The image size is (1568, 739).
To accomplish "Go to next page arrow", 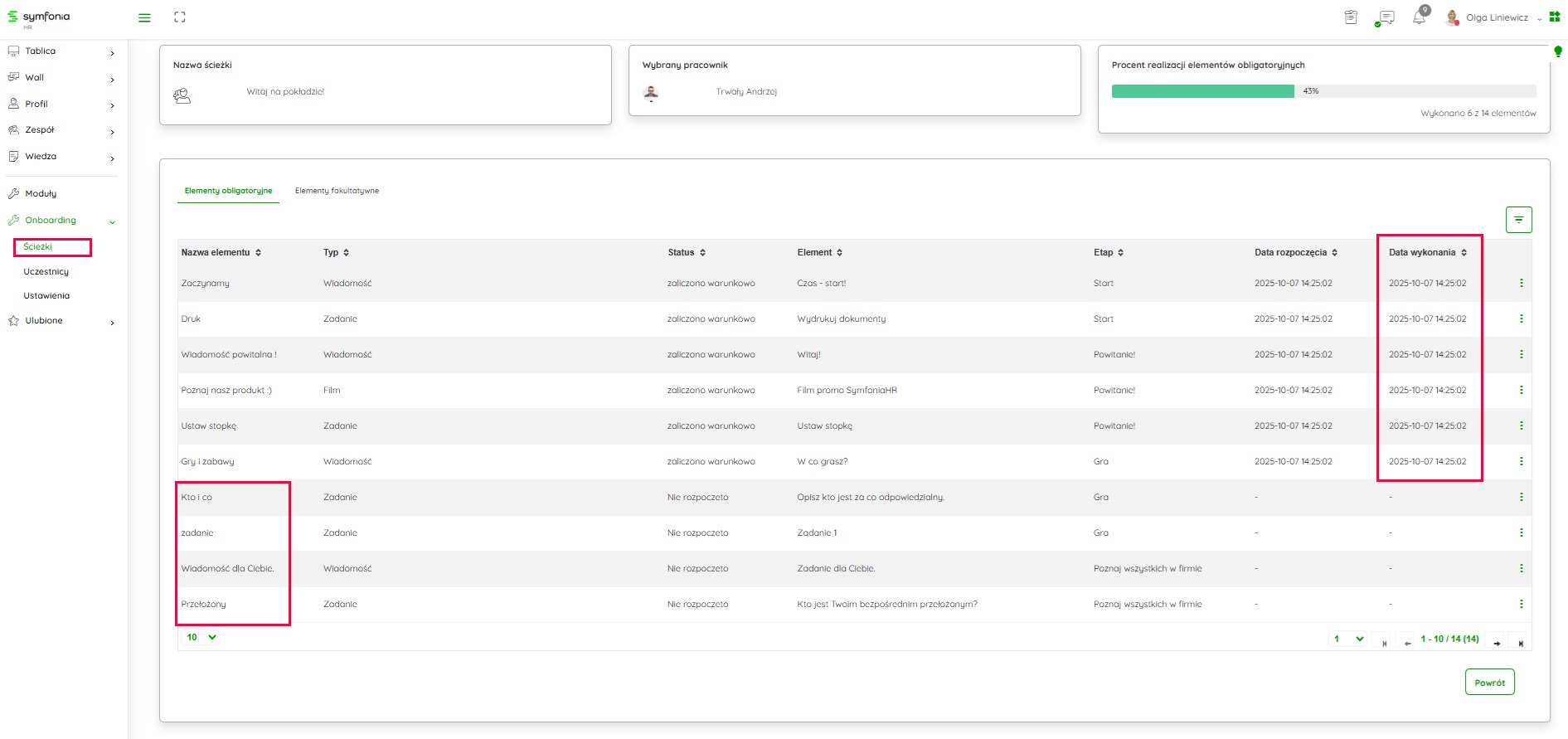I will click(x=1497, y=643).
